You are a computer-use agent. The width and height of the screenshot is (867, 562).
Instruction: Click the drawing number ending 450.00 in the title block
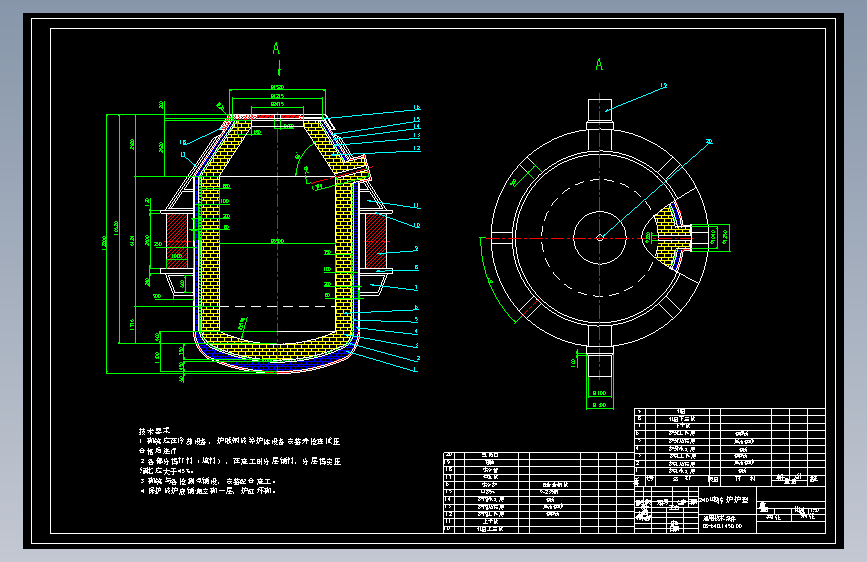(x=722, y=526)
